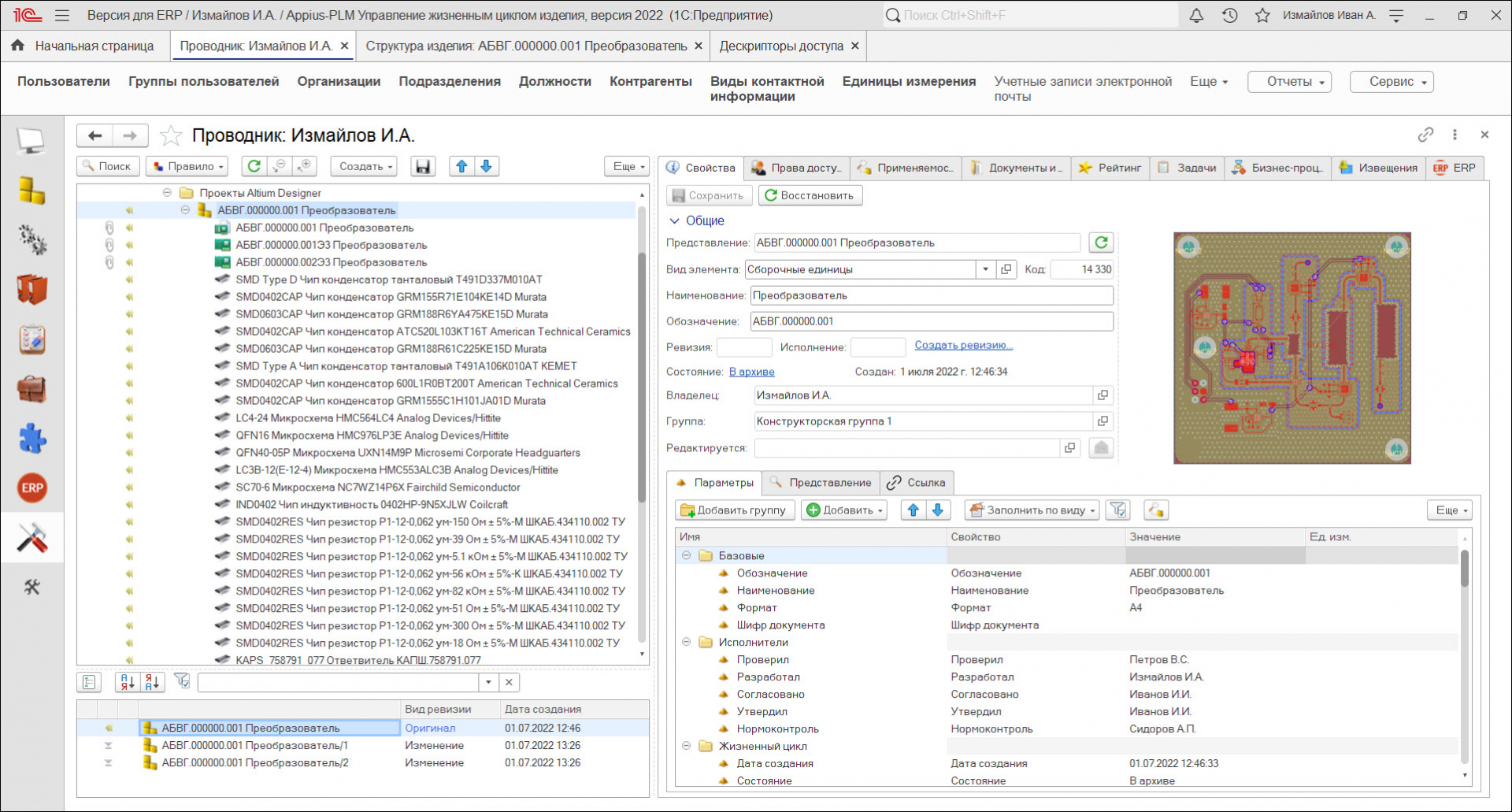
Task: Open history clock icon in title bar
Action: click(x=1229, y=15)
